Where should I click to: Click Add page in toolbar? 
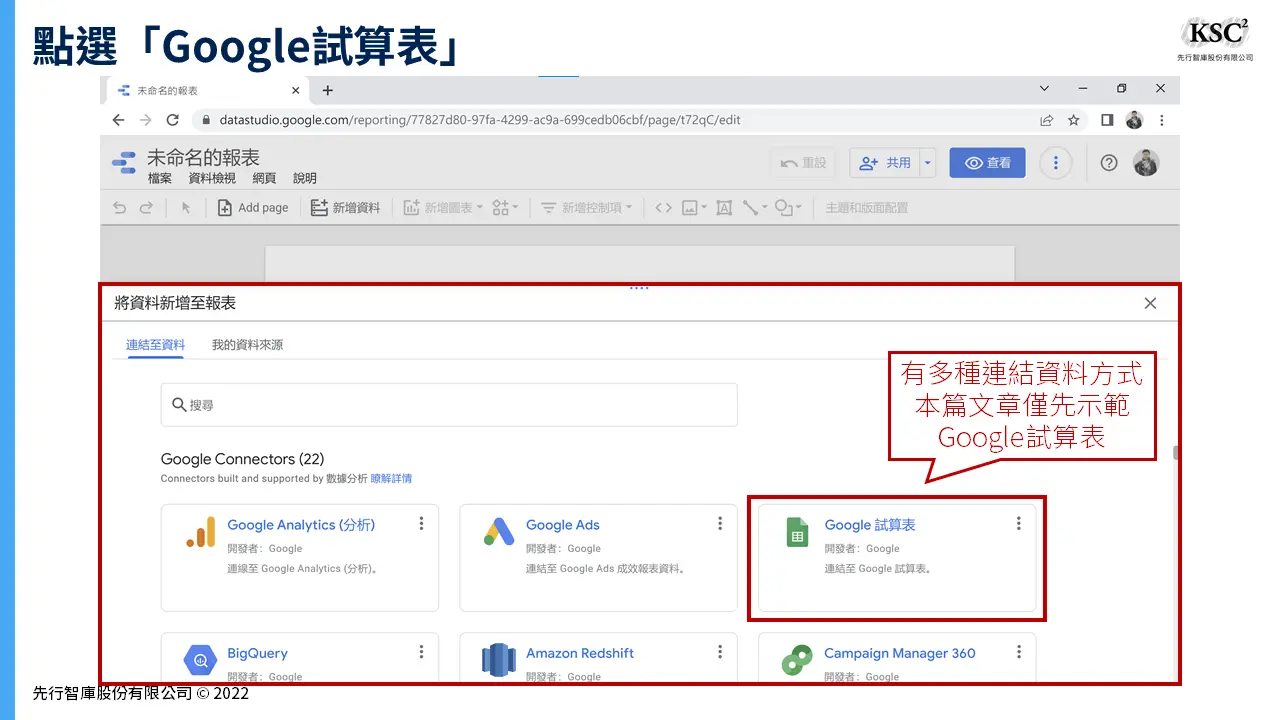(253, 208)
